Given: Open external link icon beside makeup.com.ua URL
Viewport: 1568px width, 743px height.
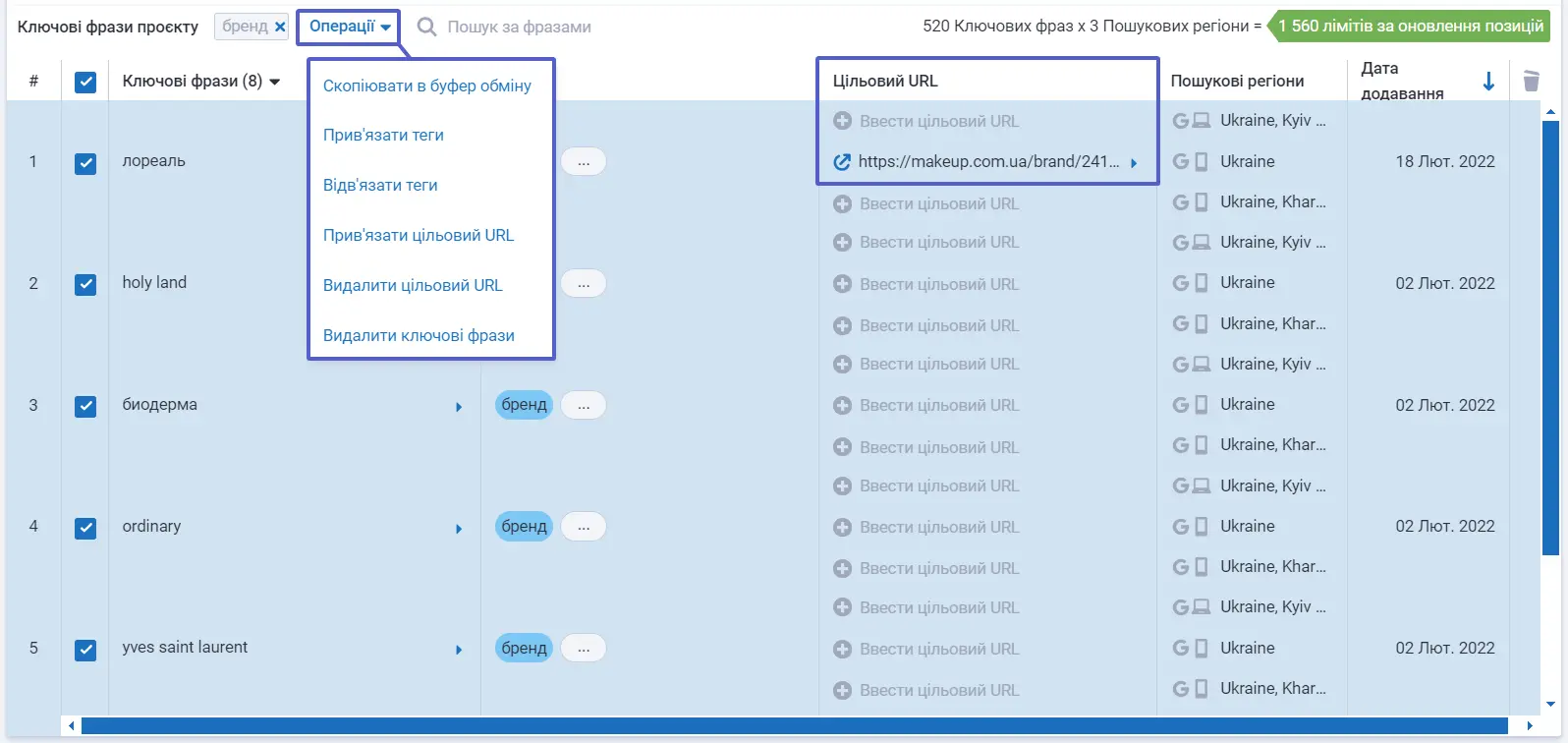Looking at the screenshot, I should (x=842, y=162).
